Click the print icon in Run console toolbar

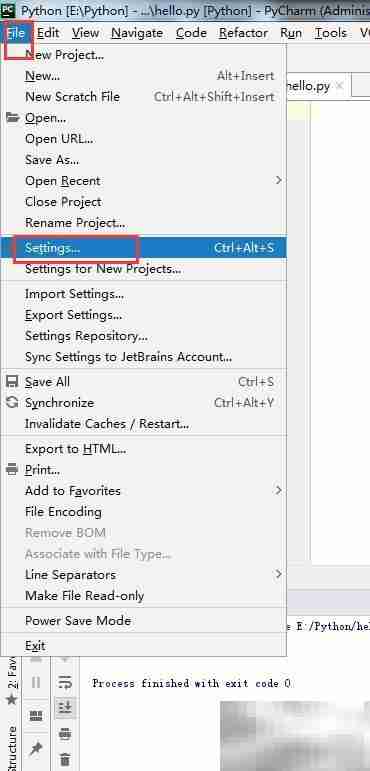pyautogui.click(x=65, y=734)
